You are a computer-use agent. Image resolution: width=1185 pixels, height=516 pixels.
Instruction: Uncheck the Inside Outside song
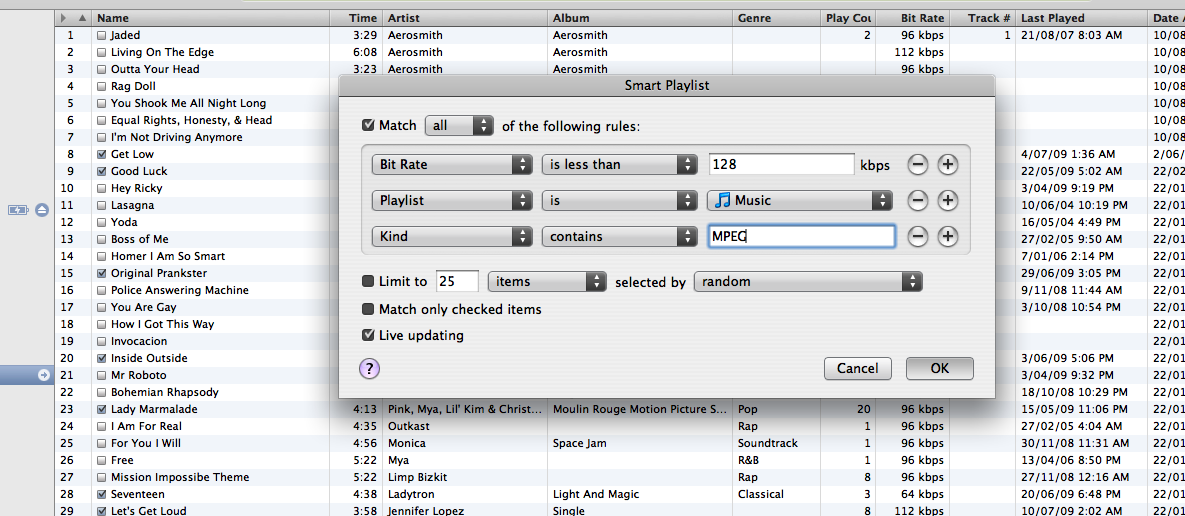[102, 358]
